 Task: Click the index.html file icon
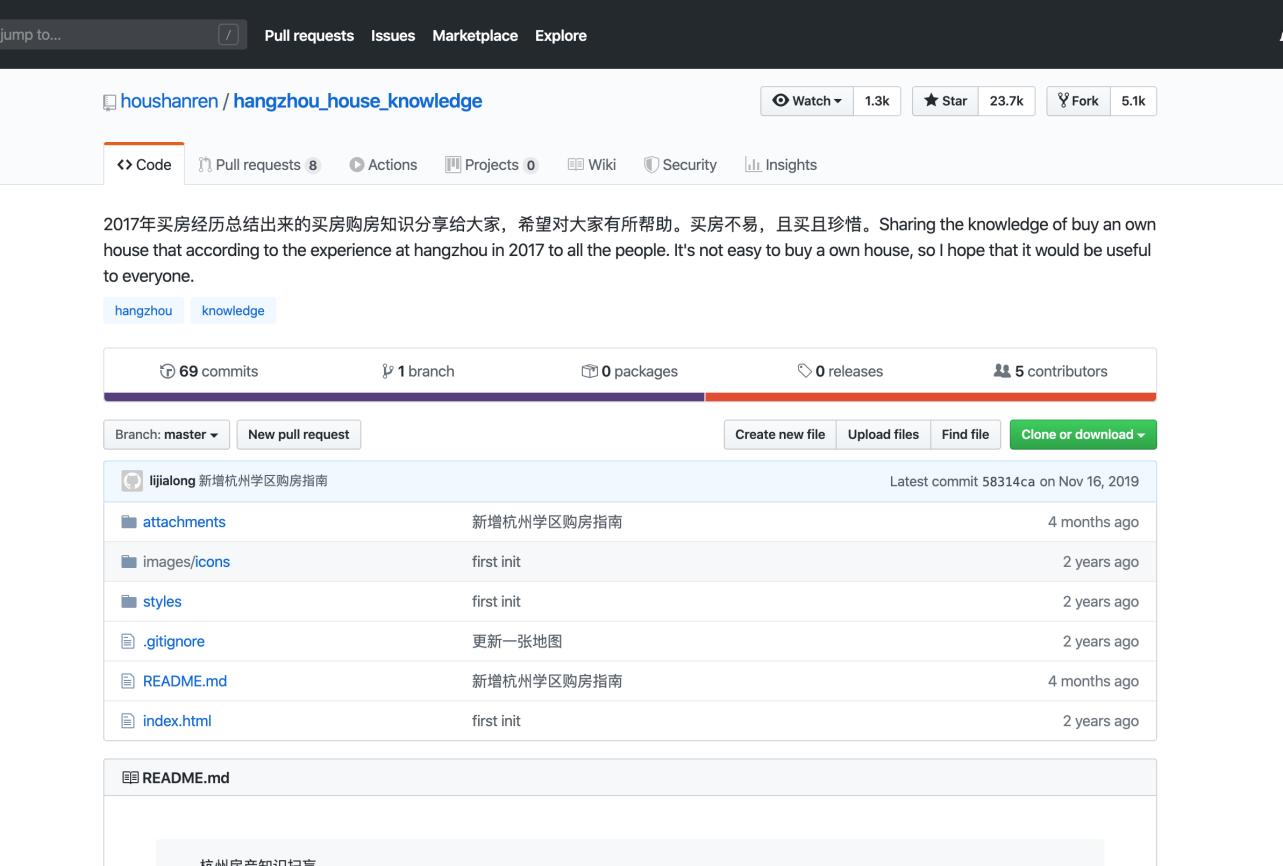(128, 721)
